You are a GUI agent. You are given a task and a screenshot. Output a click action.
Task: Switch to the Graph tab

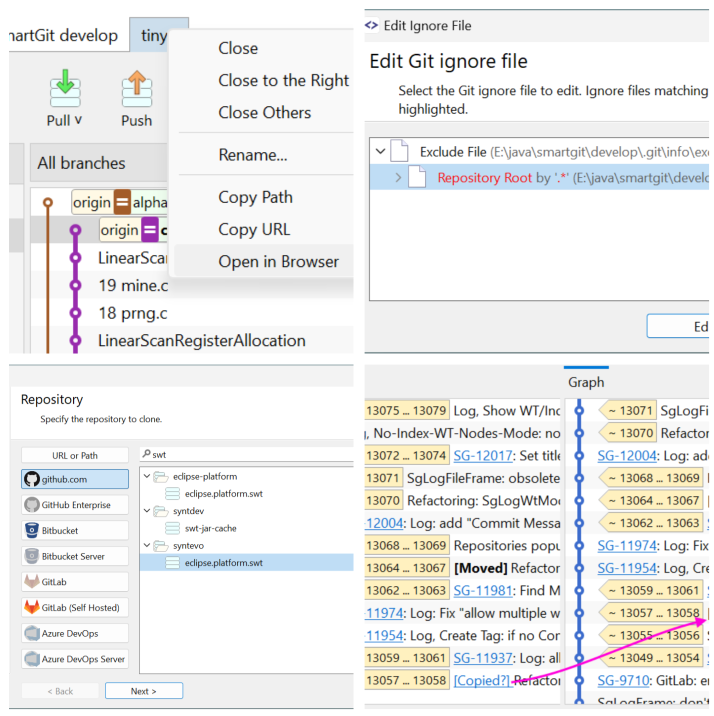click(586, 382)
